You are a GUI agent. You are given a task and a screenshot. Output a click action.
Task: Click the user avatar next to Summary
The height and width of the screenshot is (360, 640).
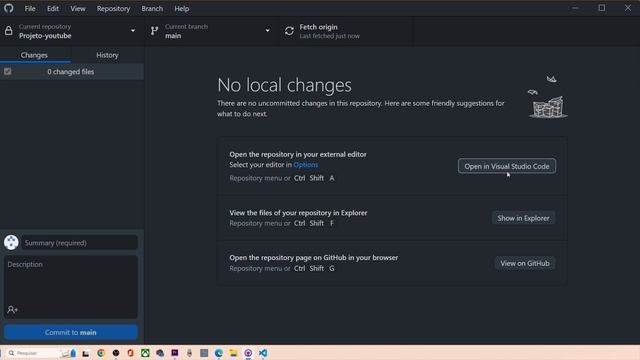(x=11, y=242)
